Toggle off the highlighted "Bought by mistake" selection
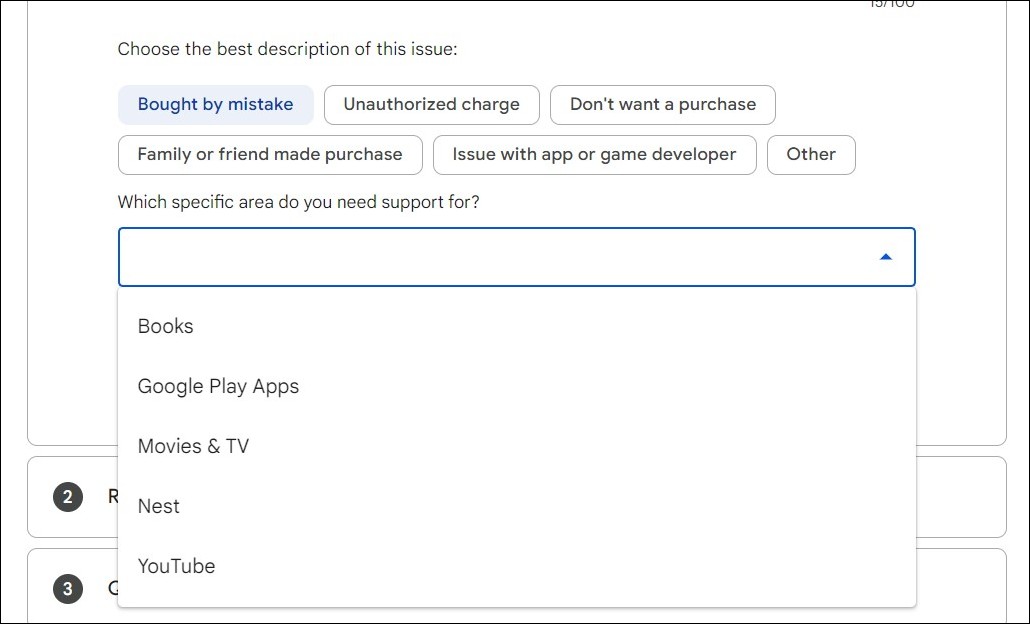1030x624 pixels. 215,104
